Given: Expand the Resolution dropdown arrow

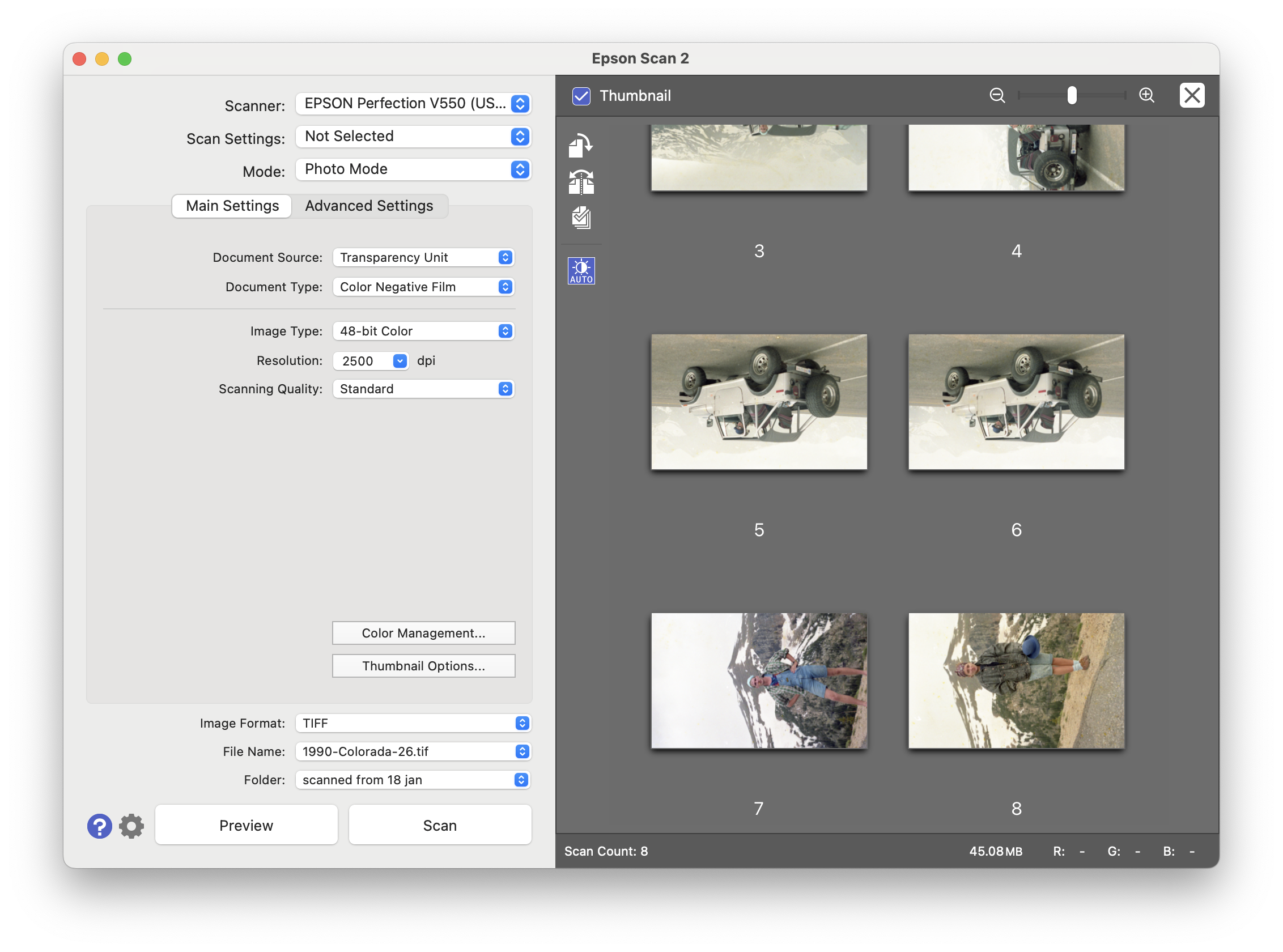Looking at the screenshot, I should pyautogui.click(x=400, y=361).
